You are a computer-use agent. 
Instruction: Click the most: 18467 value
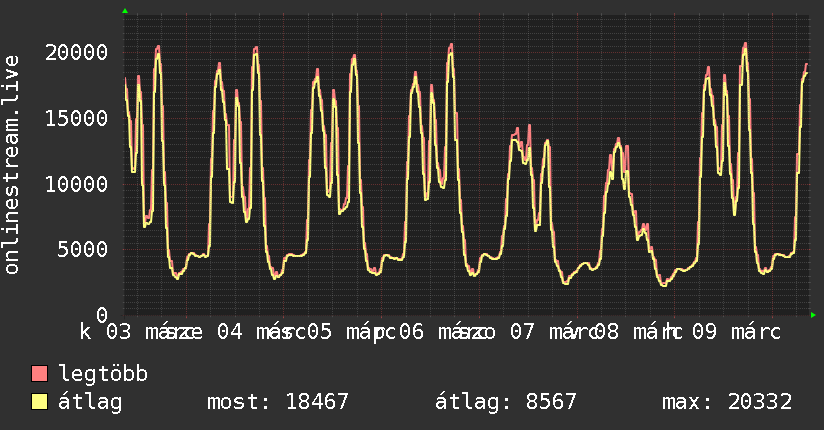point(277,402)
